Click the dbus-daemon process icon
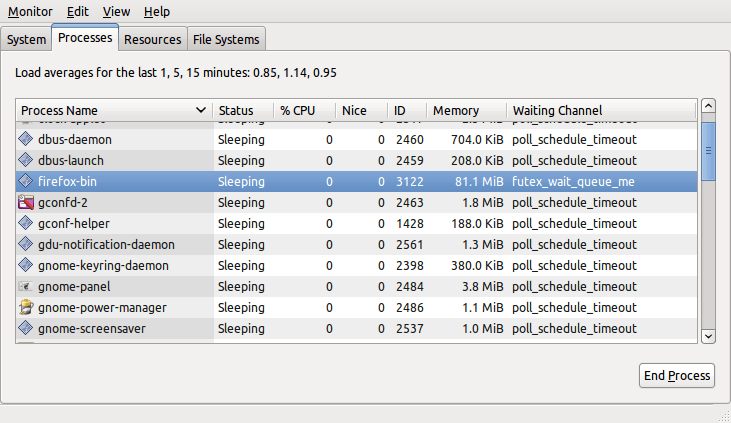The image size is (731, 423). (26, 139)
